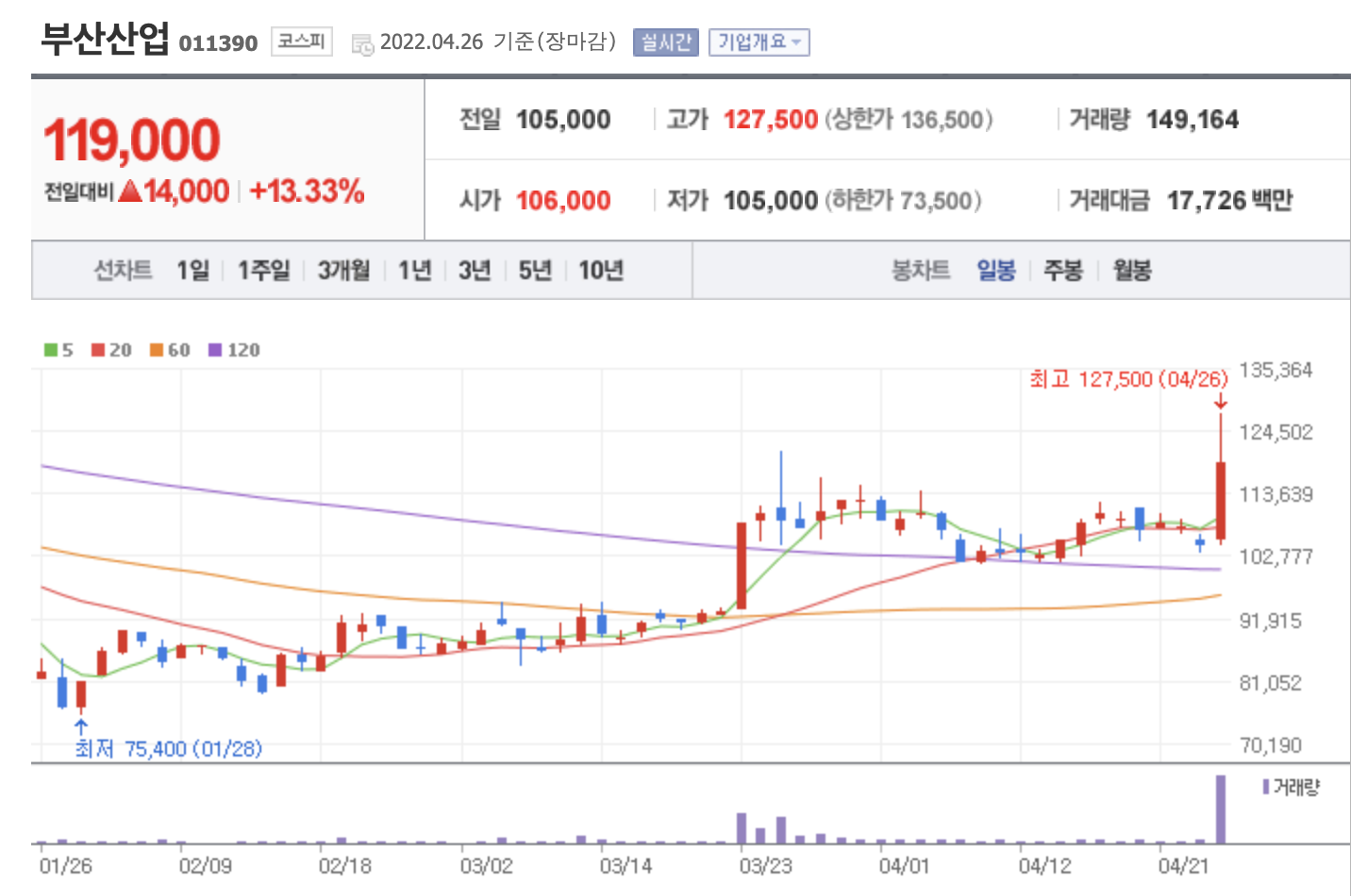The image size is (1351, 896).
Task: Select the 10년 line chart tab
Action: (x=601, y=271)
